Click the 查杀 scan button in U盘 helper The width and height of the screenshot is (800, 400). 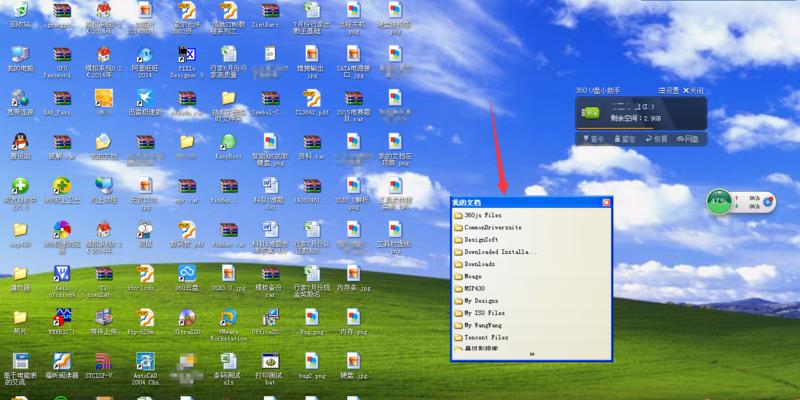pos(594,139)
